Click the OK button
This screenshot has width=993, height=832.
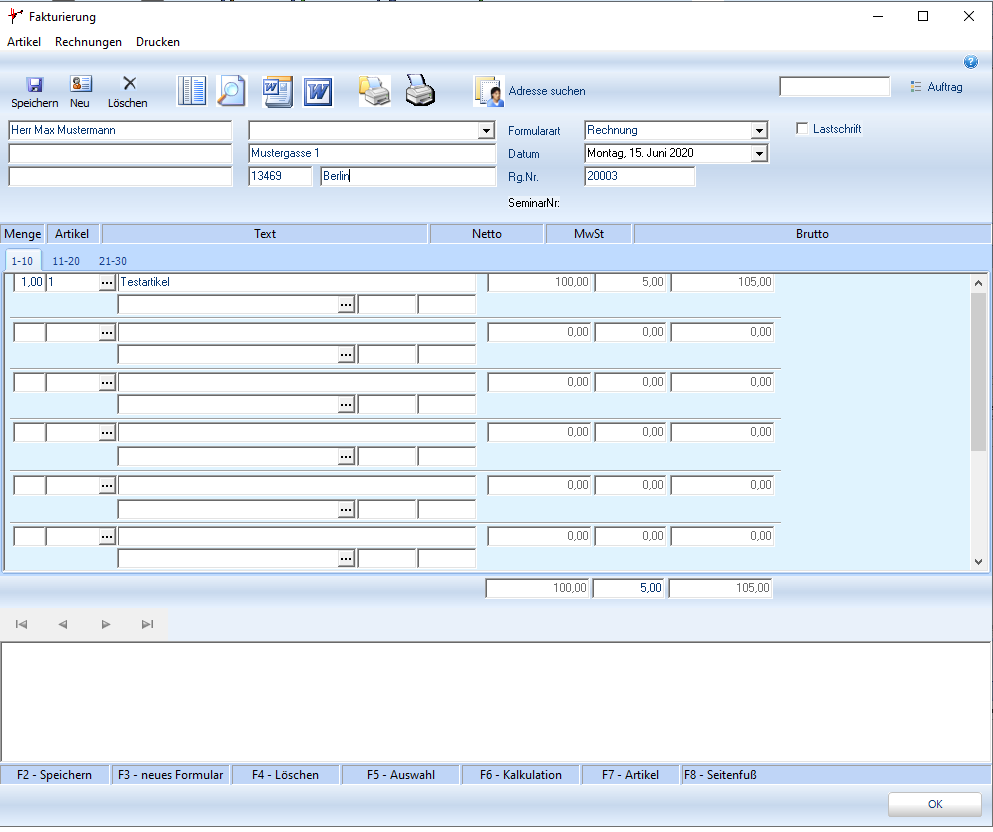934,804
